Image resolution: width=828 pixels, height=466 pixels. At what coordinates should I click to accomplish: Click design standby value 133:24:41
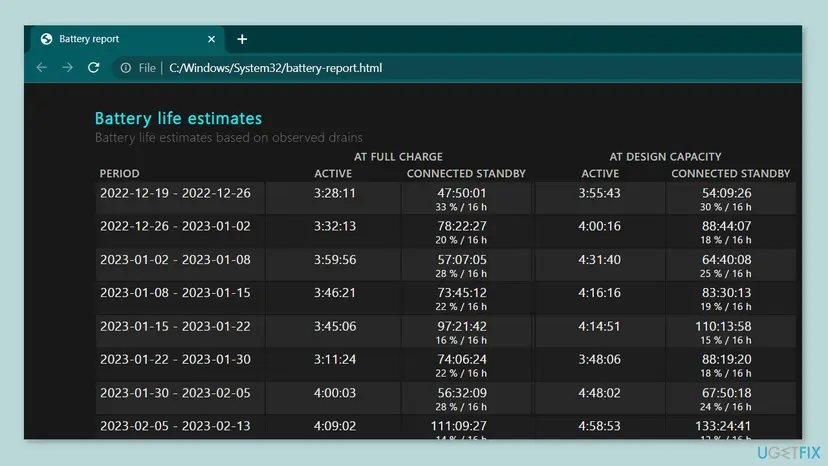(x=723, y=426)
